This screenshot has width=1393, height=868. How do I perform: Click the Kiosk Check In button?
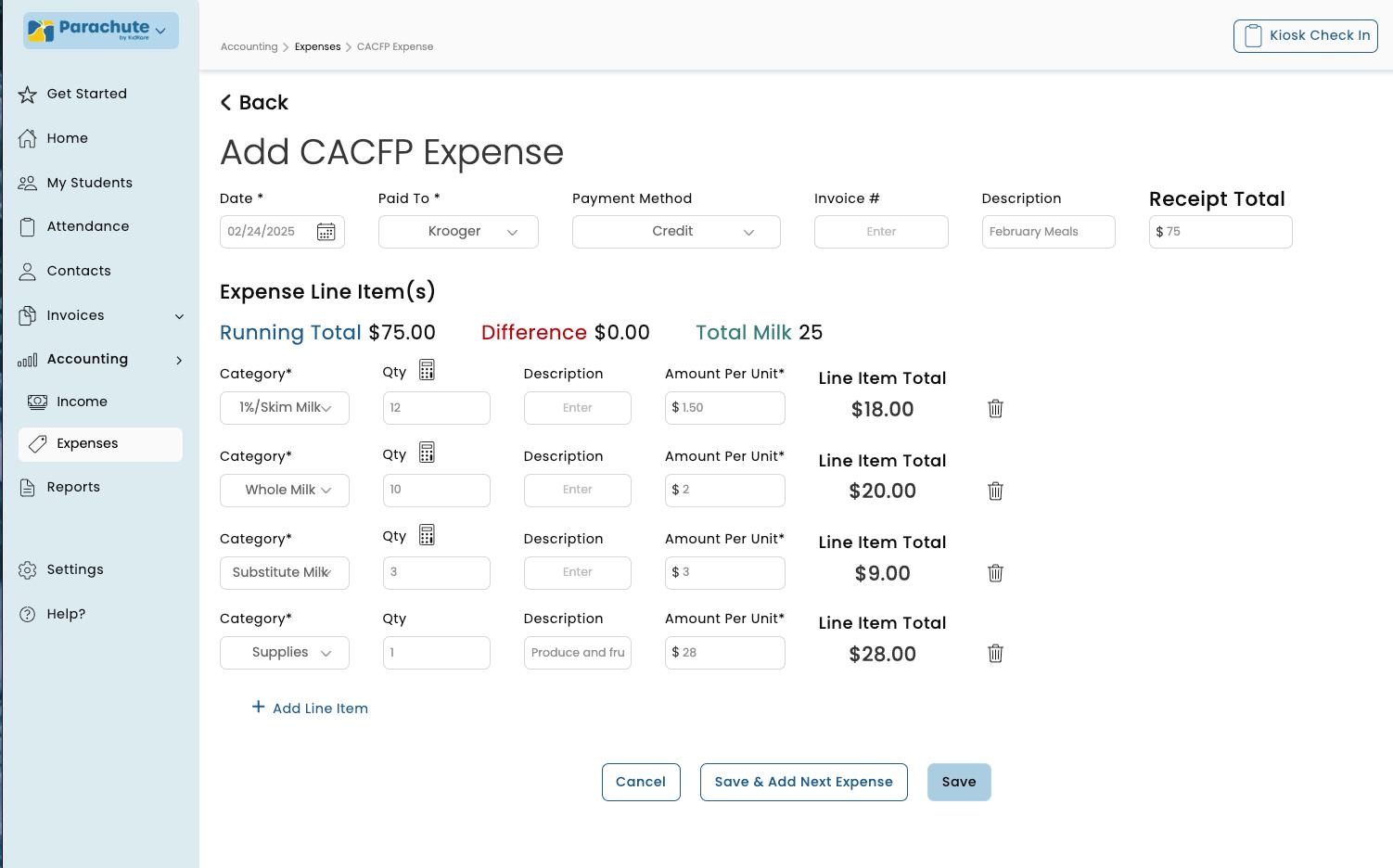click(1305, 36)
